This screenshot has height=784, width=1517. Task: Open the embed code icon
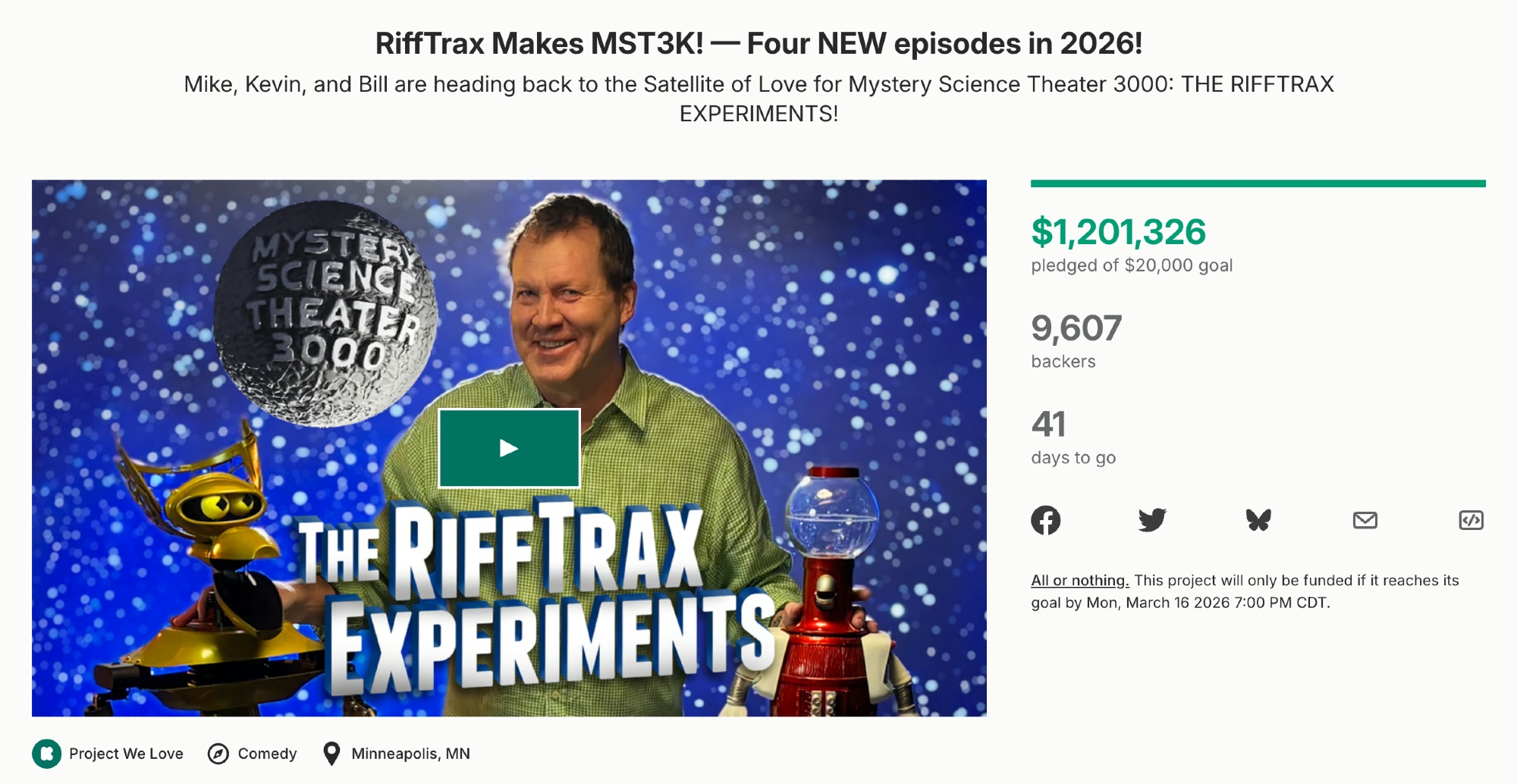(1471, 520)
